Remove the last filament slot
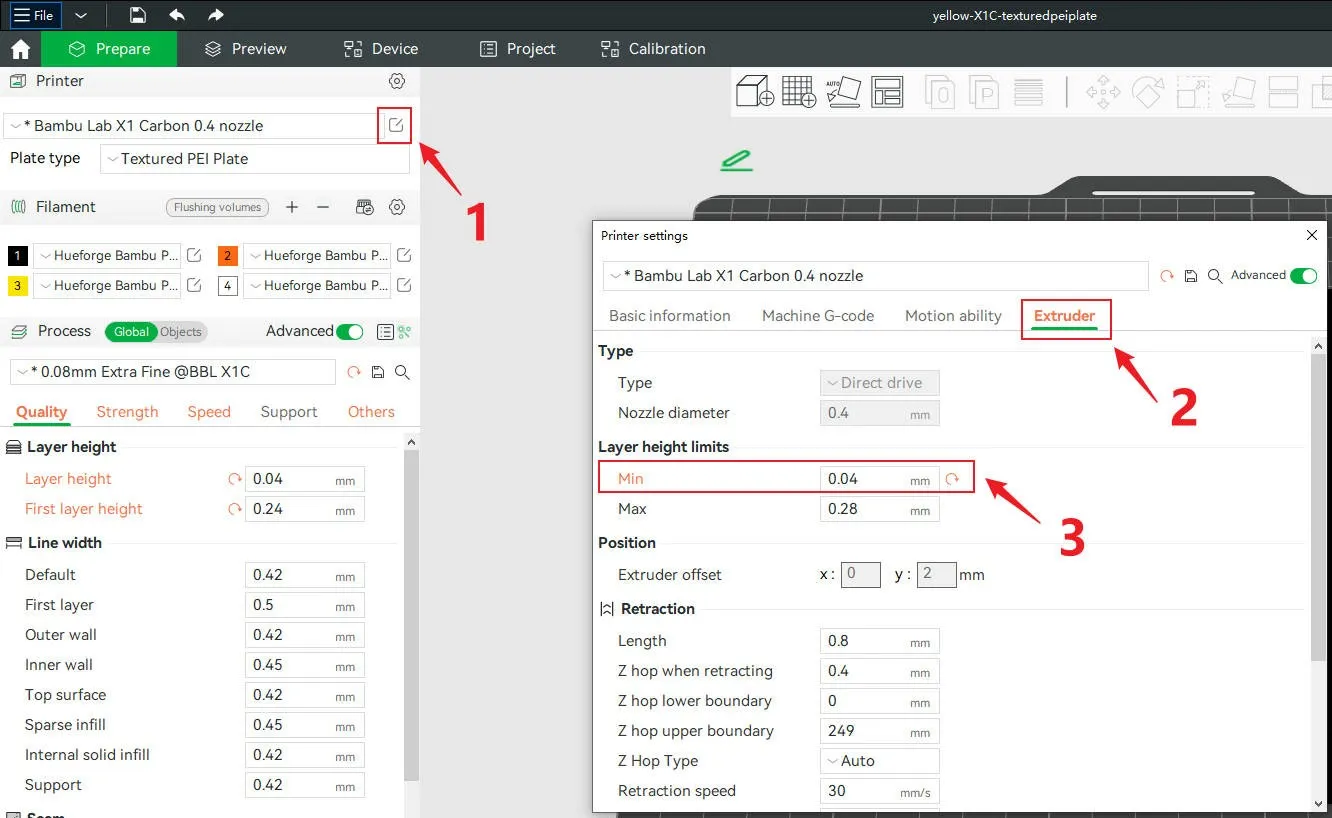 pyautogui.click(x=323, y=207)
